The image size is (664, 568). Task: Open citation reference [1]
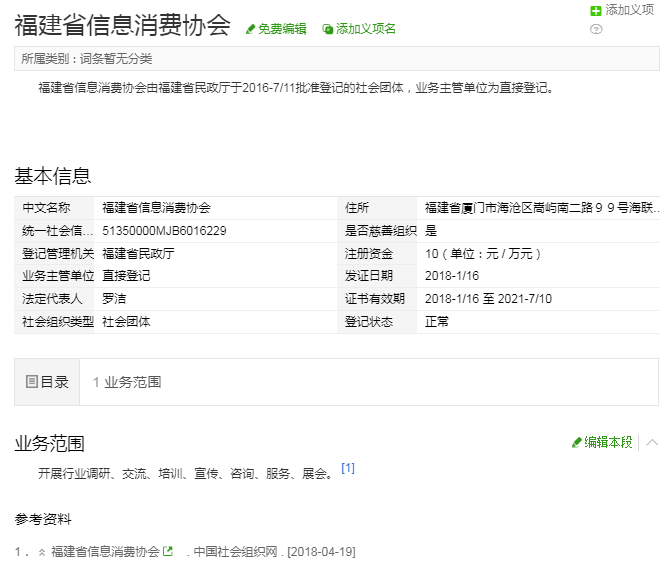pyautogui.click(x=348, y=468)
